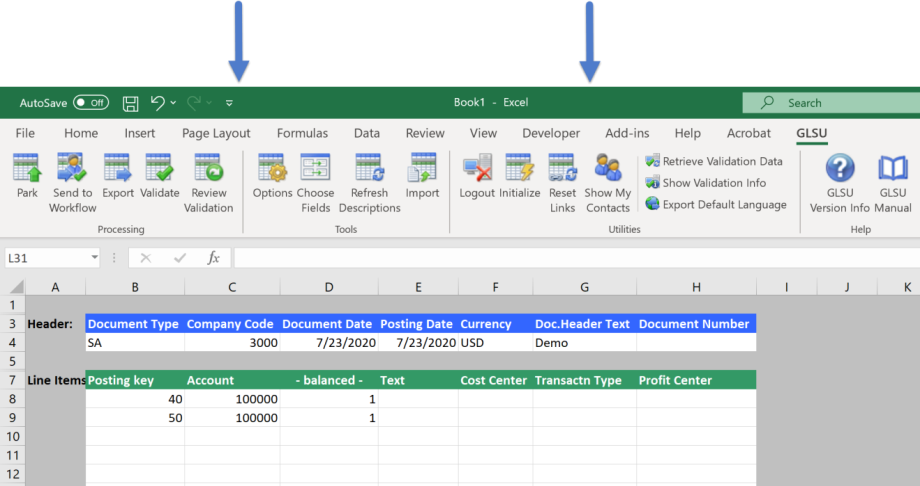Click the Profit Center header cell
Viewport: 920px width, 486px height.
pos(696,380)
